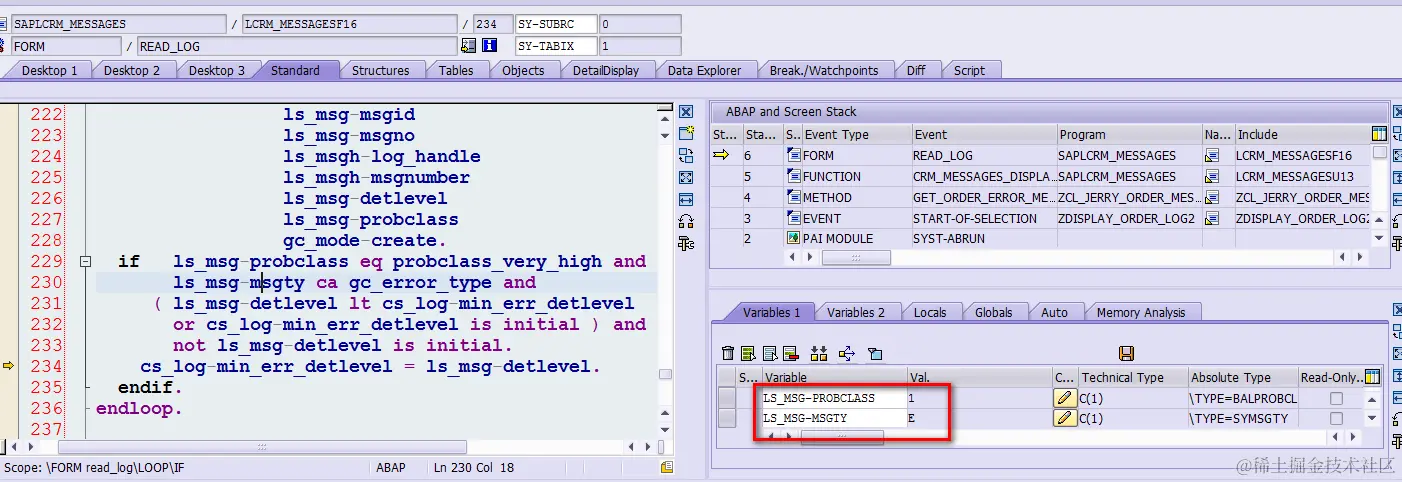Click the navigation icon in the READ_LOG stack row
This screenshot has height=482, width=1402.
[x=1212, y=155]
